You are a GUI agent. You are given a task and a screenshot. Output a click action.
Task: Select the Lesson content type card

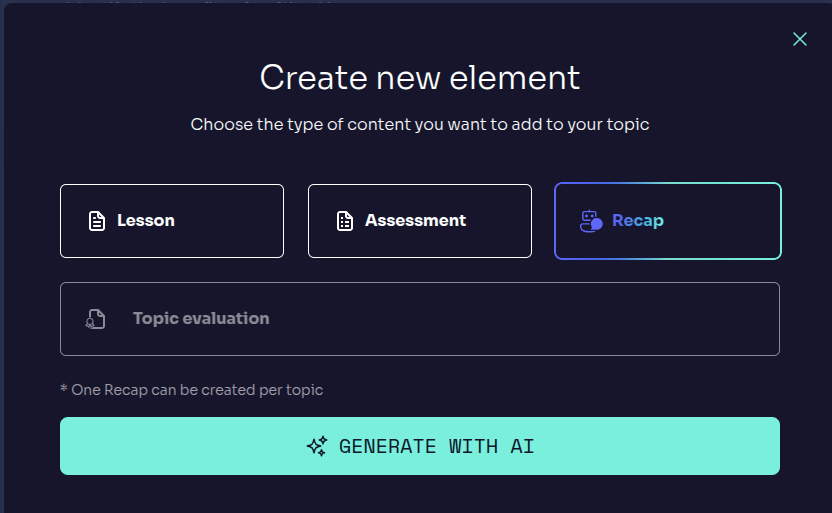pos(172,221)
